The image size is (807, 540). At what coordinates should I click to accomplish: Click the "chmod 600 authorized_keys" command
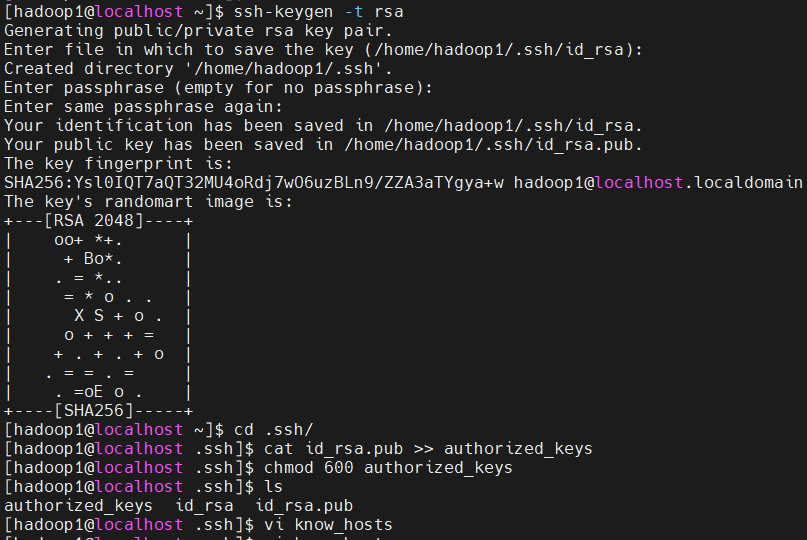[x=388, y=467]
